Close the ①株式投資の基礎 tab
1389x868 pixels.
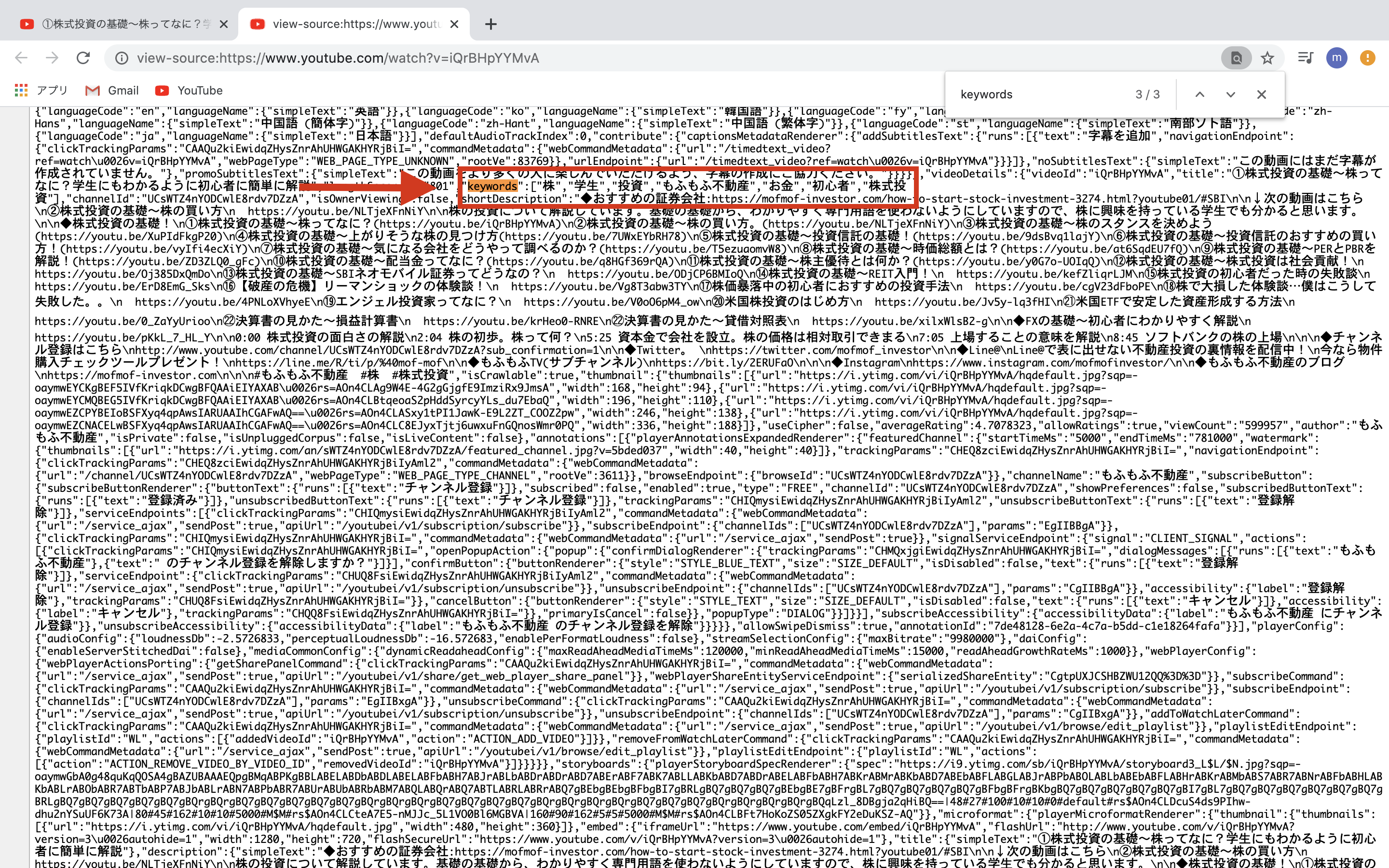coord(224,24)
